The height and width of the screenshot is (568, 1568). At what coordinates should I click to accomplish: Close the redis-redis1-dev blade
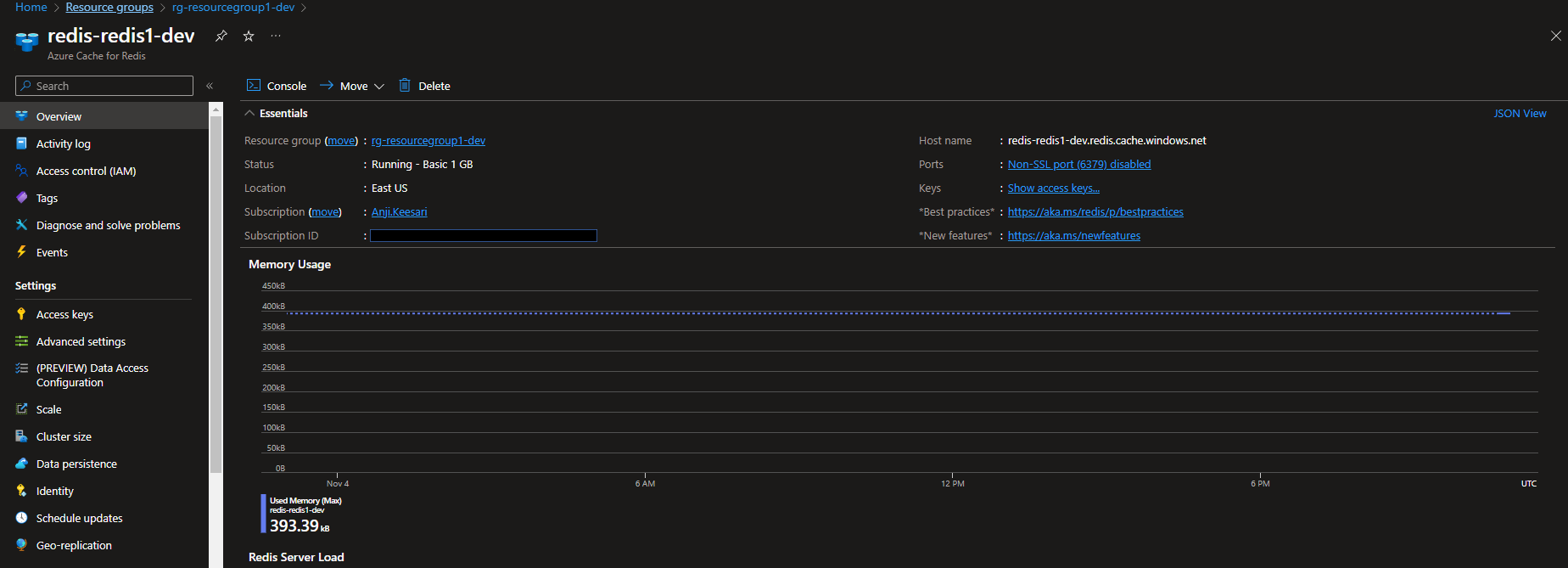(1555, 36)
